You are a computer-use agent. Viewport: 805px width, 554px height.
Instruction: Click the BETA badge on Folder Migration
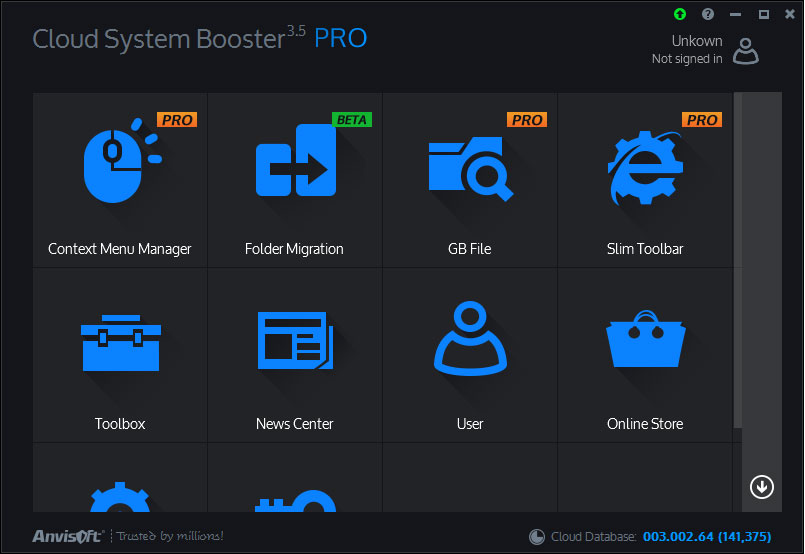tap(352, 120)
